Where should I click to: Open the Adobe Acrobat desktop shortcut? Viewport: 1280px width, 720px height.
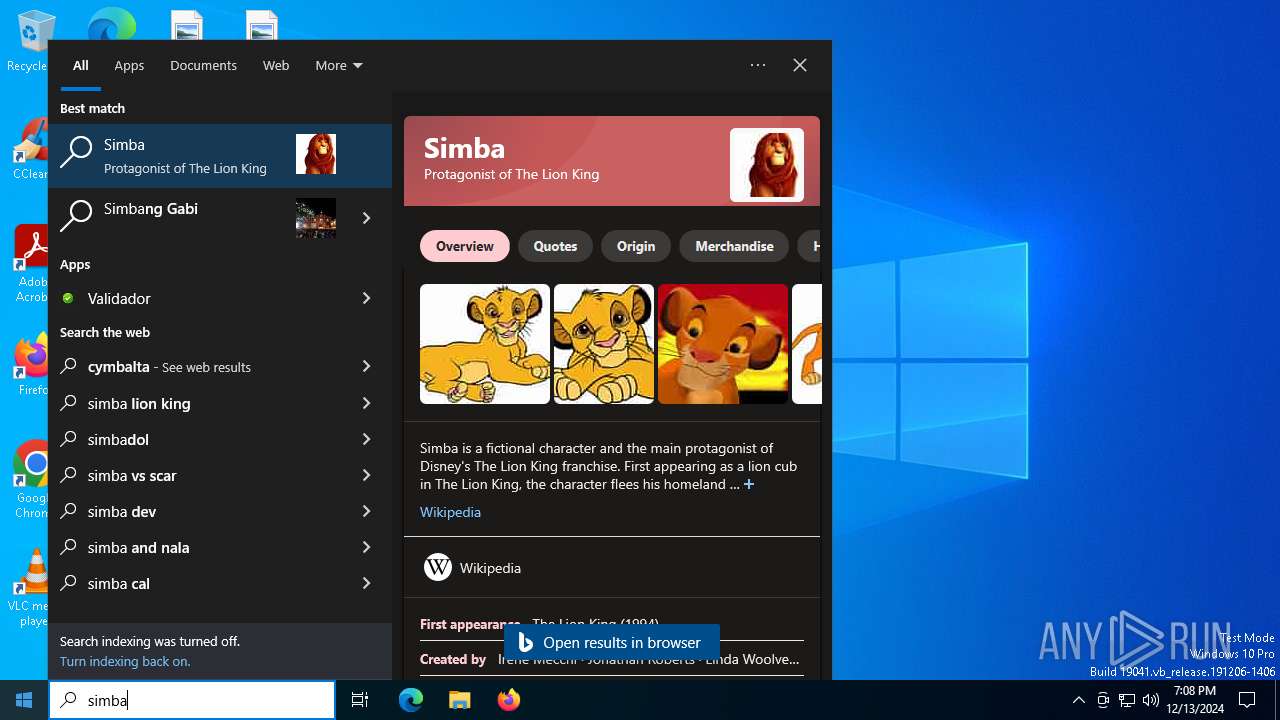30,264
